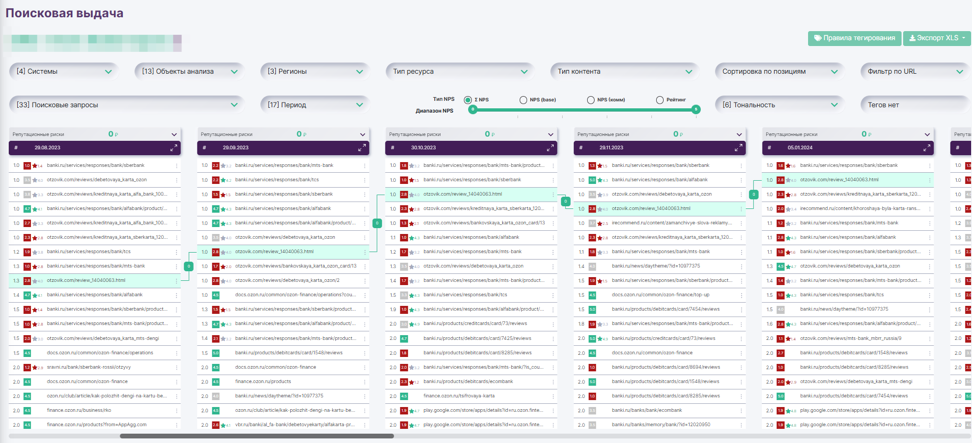
Task: Maximize the 05.01.2024 results column
Action: [x=927, y=148]
